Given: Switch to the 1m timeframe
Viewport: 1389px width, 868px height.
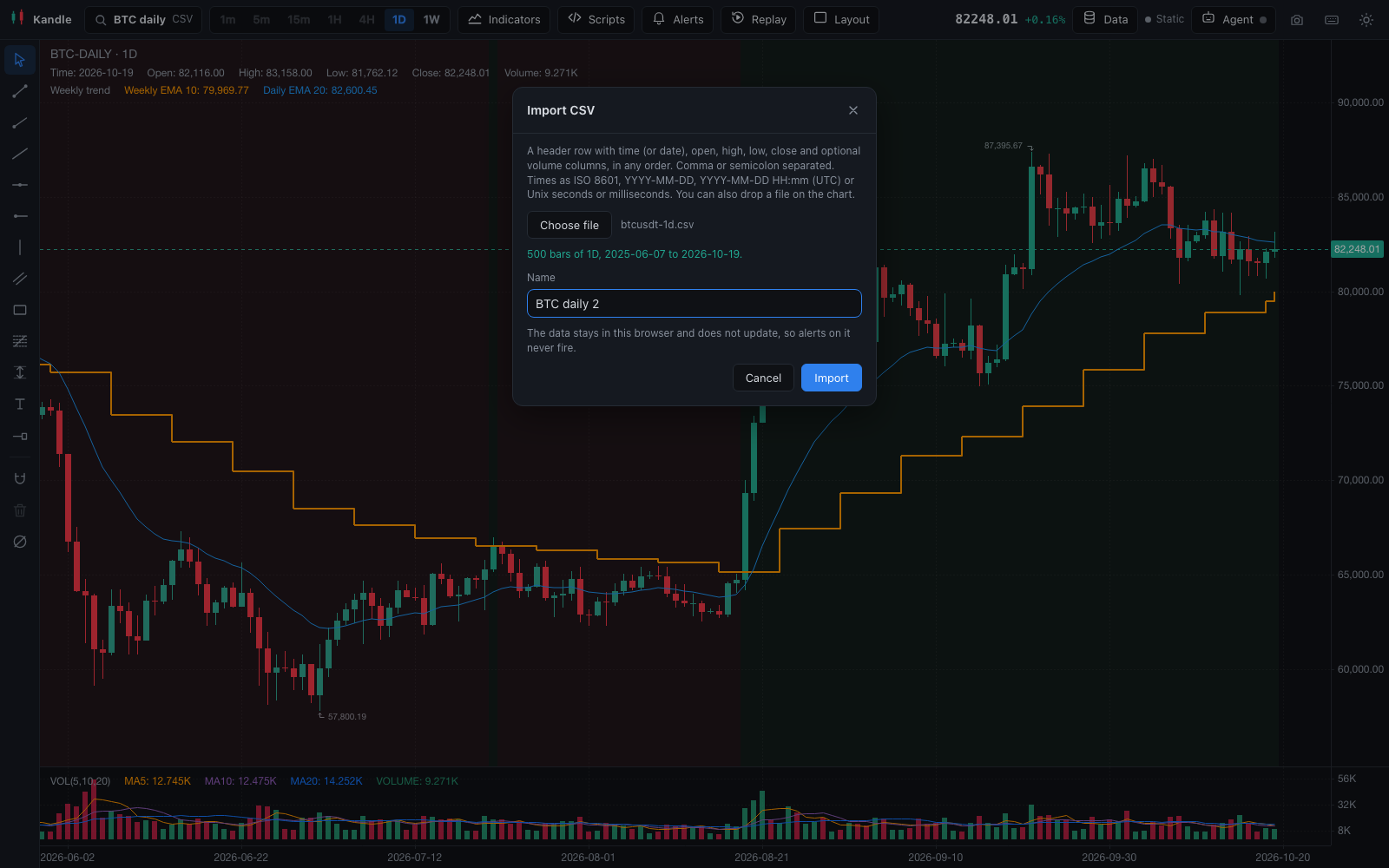Looking at the screenshot, I should [x=227, y=19].
